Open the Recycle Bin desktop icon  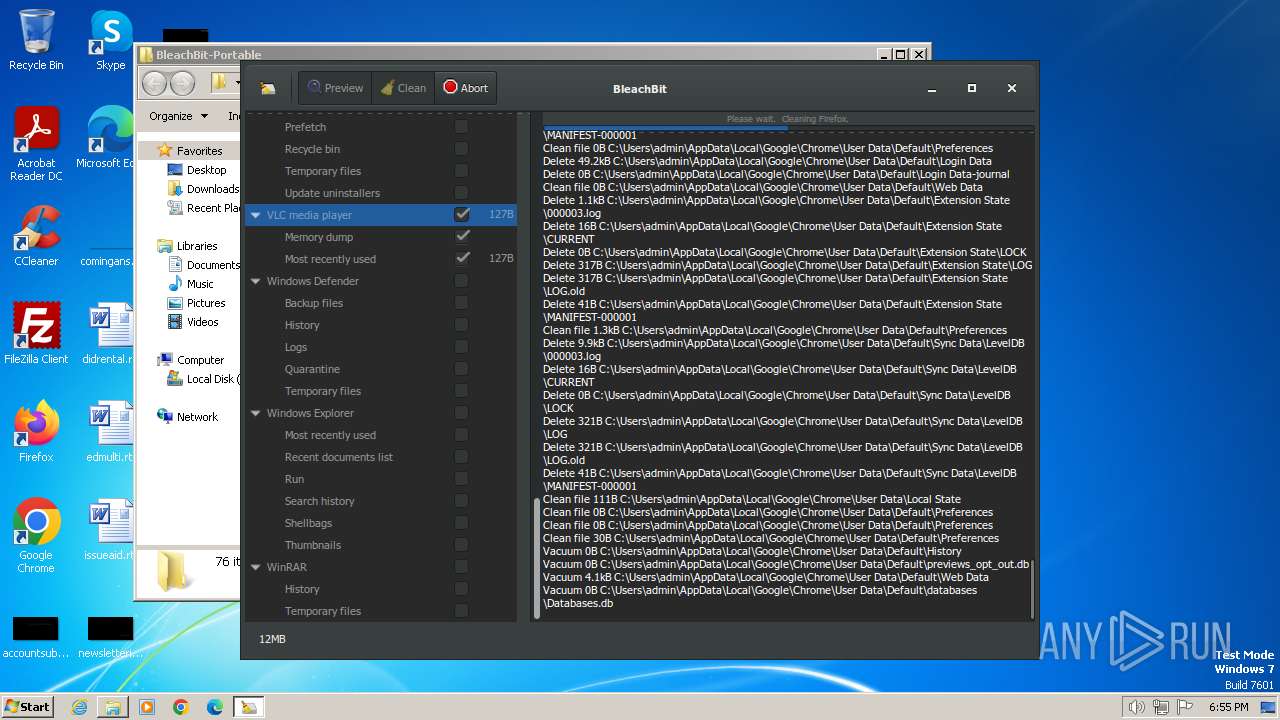(x=36, y=40)
